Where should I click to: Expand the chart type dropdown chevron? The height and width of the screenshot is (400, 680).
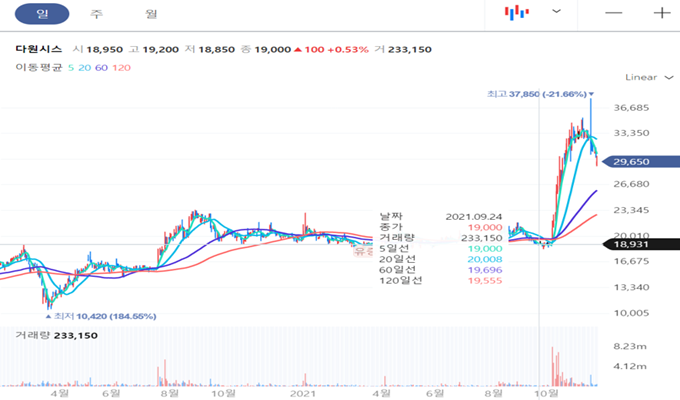point(556,11)
